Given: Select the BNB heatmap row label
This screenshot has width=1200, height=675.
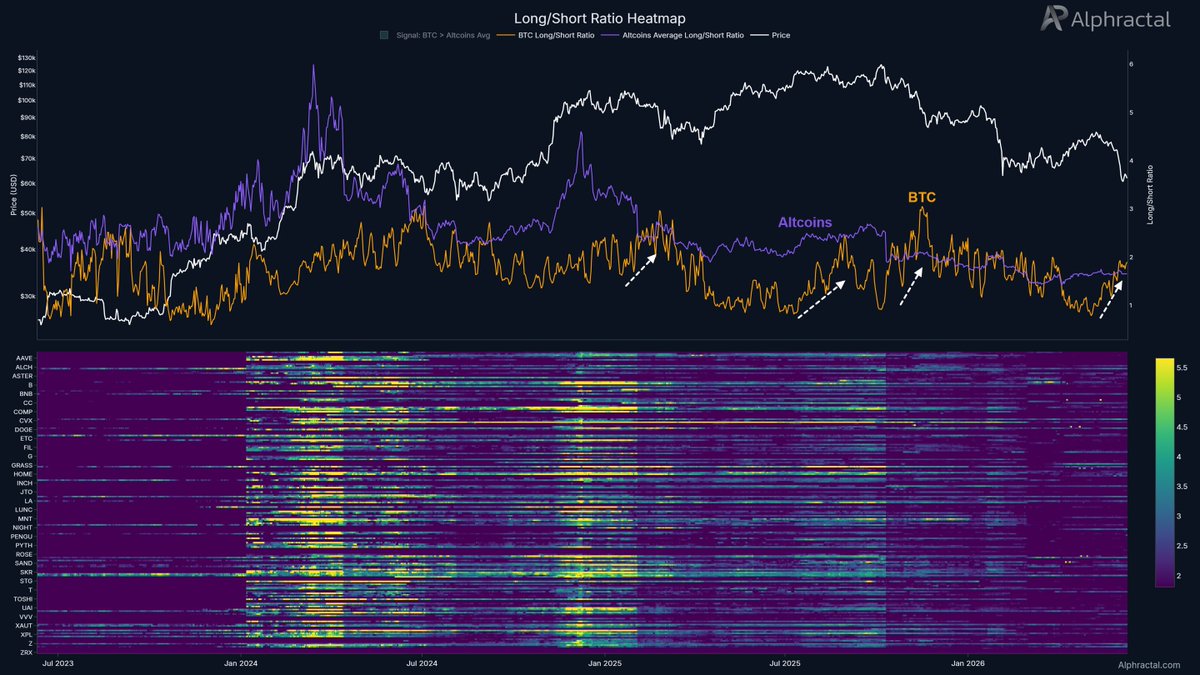Looking at the screenshot, I should [x=27, y=394].
